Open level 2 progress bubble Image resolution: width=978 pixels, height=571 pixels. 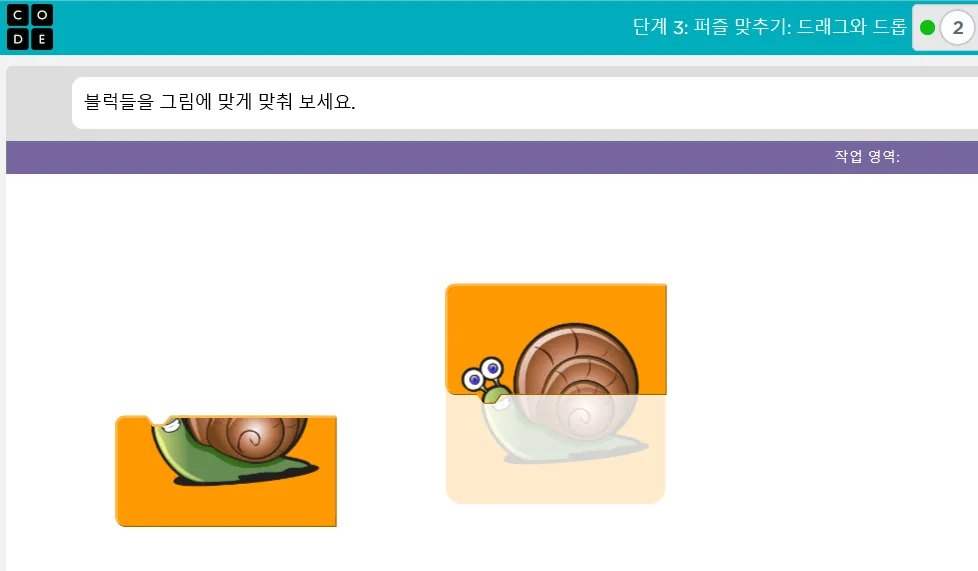(957, 27)
